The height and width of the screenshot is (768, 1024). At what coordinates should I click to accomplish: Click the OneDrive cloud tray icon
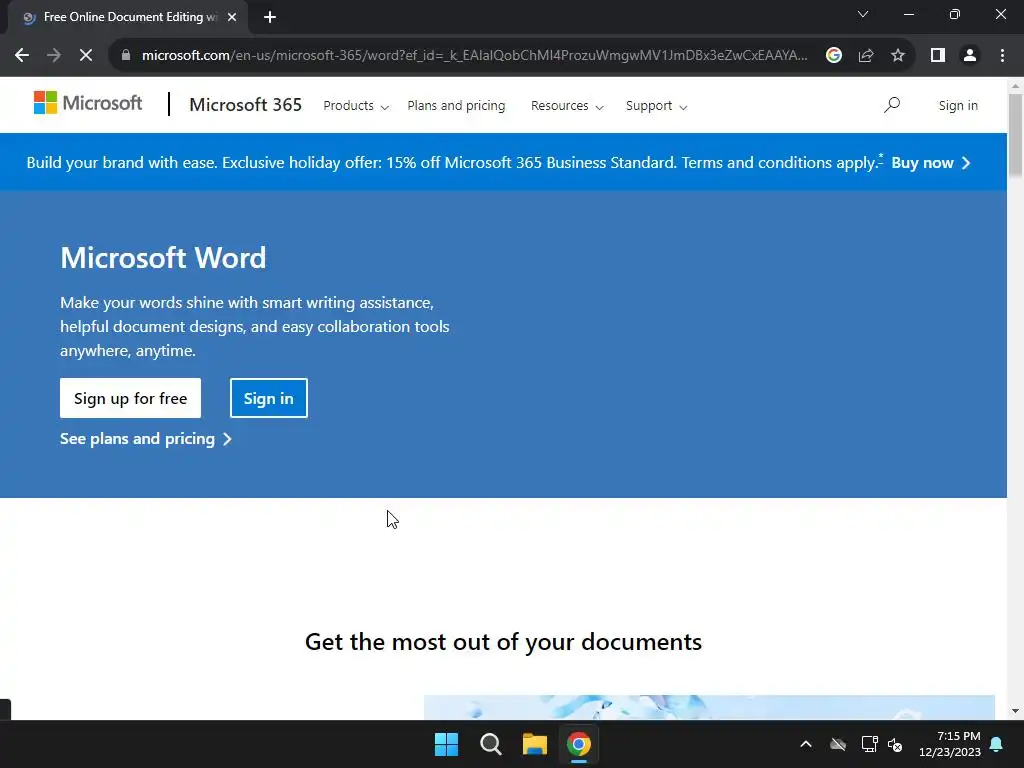[838, 744]
